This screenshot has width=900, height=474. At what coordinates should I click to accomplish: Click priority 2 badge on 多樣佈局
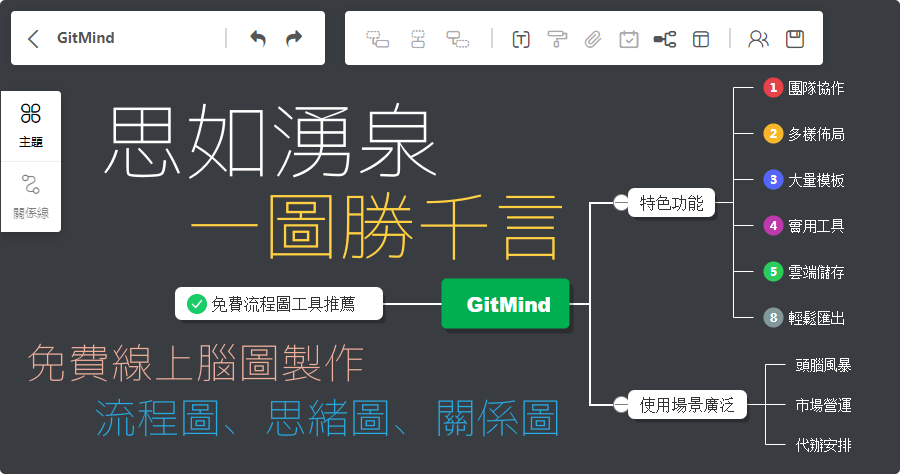773,134
